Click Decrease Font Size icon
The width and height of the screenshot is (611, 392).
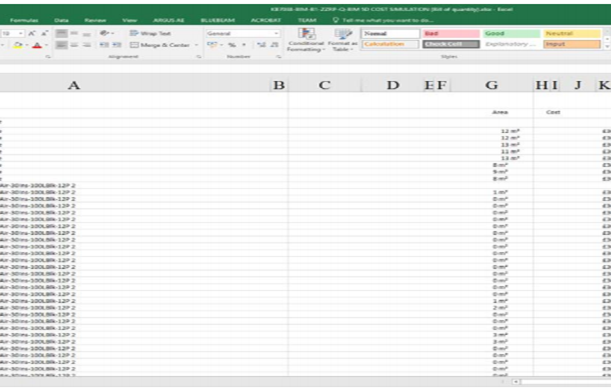tap(44, 34)
